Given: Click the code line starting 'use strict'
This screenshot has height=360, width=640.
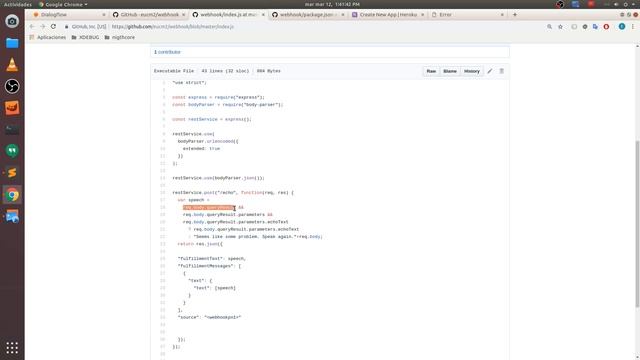Looking at the screenshot, I should pos(189,82).
